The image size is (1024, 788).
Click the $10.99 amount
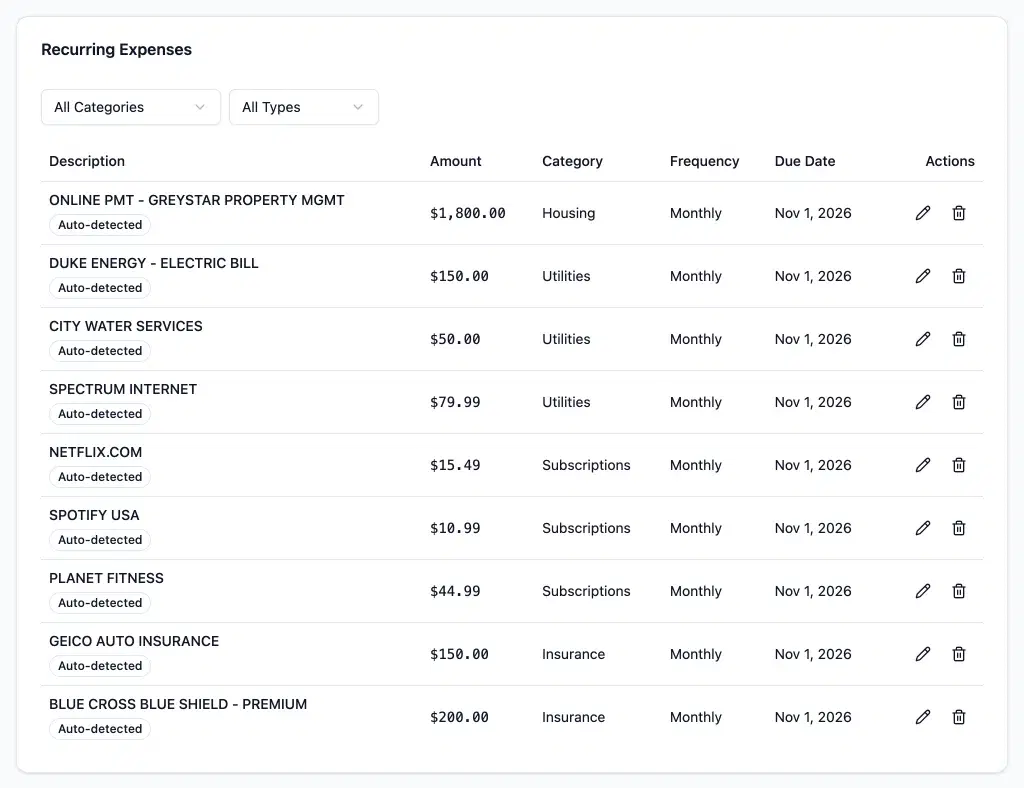tap(455, 528)
